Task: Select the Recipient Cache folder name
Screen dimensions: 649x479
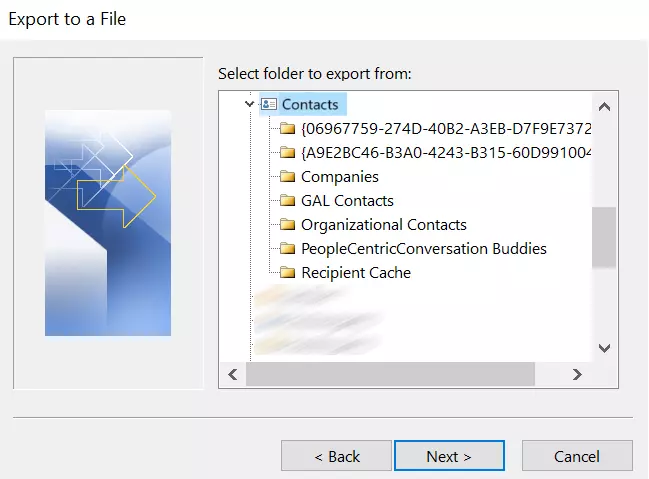Action: [x=356, y=273]
